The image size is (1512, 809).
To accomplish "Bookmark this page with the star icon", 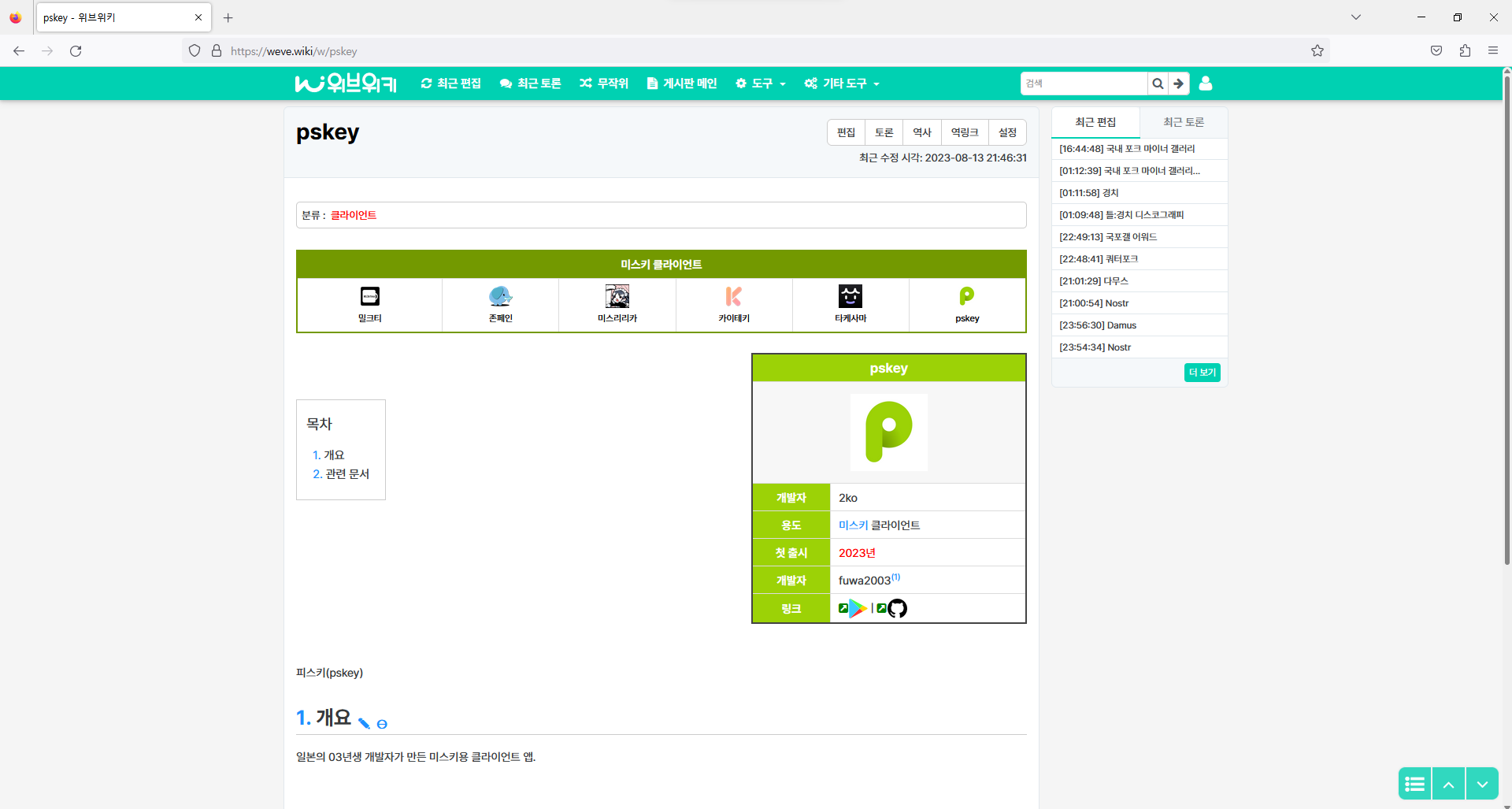I will click(1317, 51).
